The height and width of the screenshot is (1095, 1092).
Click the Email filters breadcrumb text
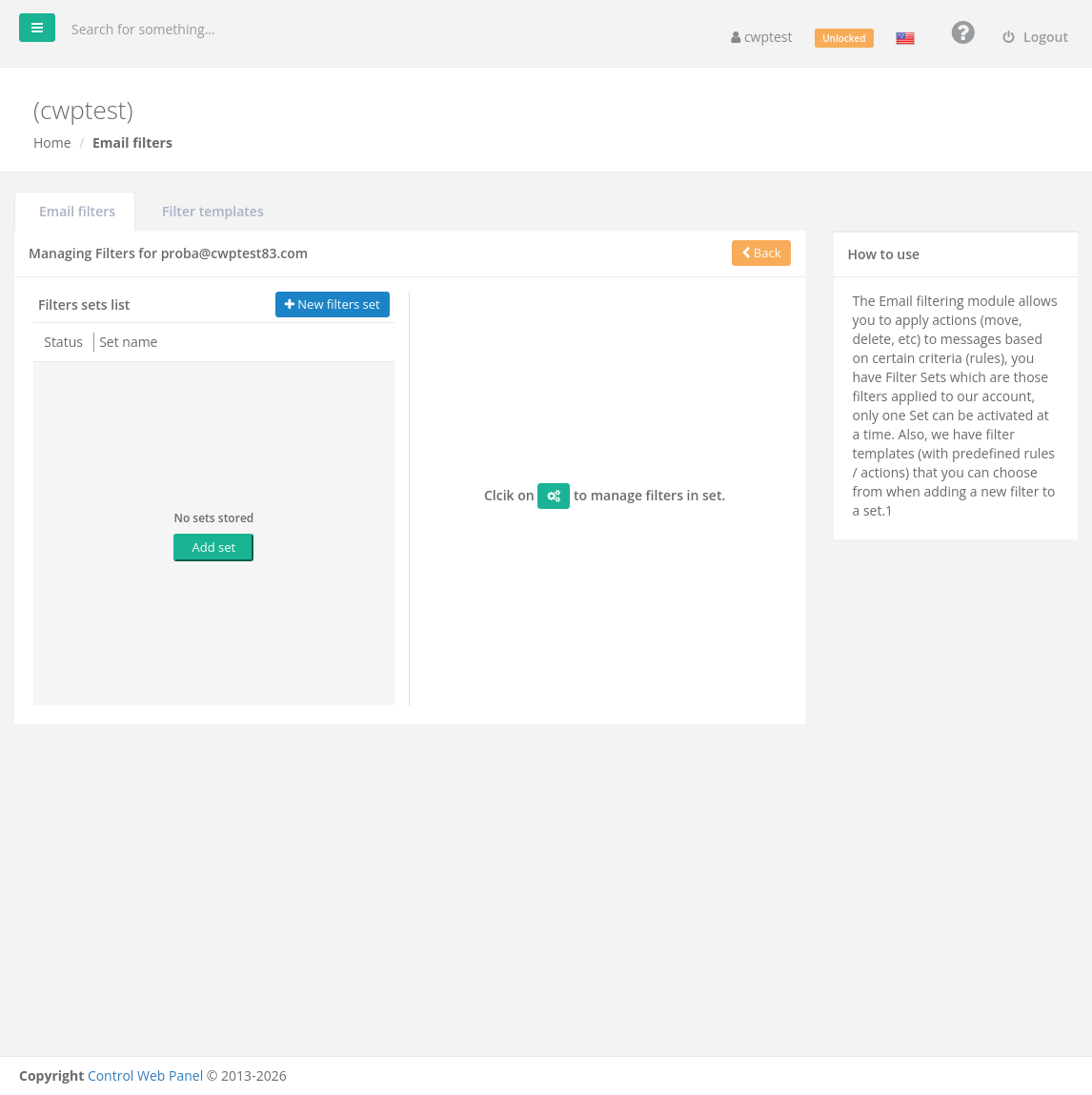coord(131,142)
